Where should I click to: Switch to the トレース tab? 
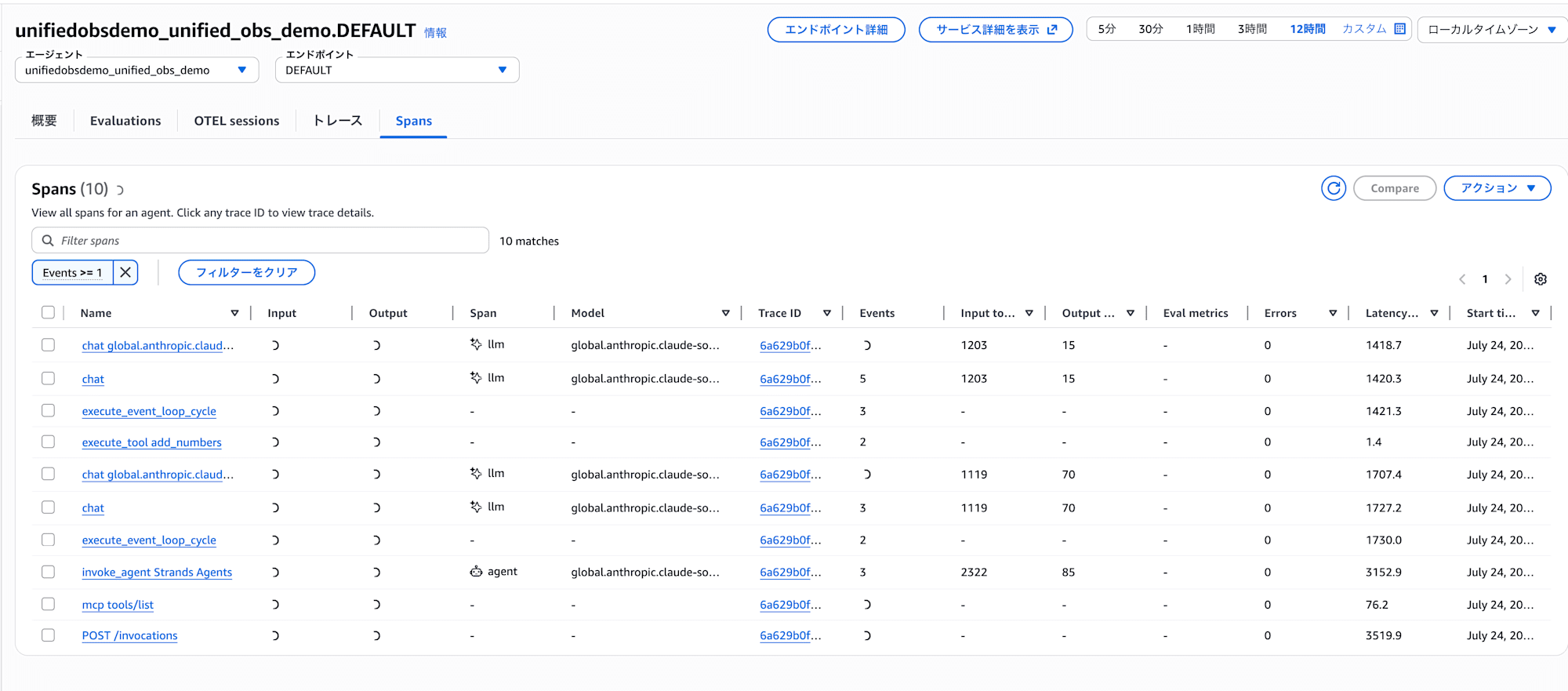tap(338, 121)
